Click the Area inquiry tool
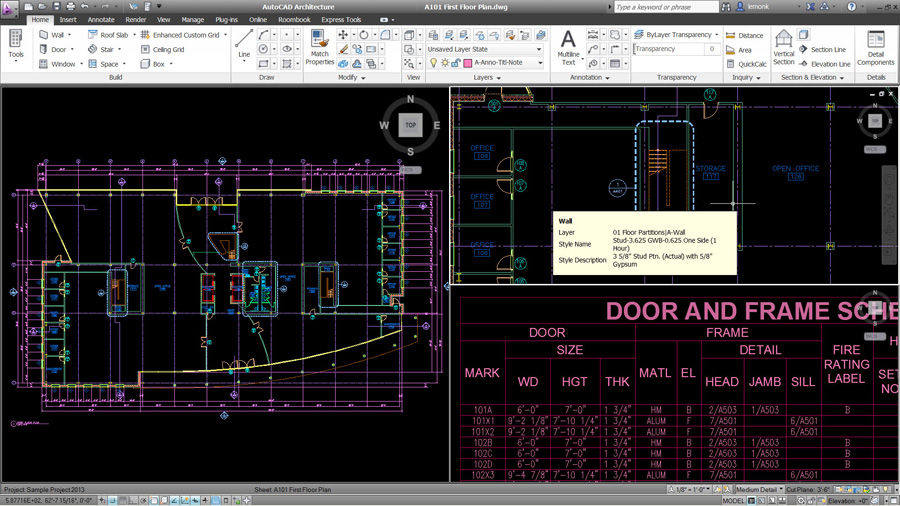Screen dimensions: 900x506 point(739,50)
